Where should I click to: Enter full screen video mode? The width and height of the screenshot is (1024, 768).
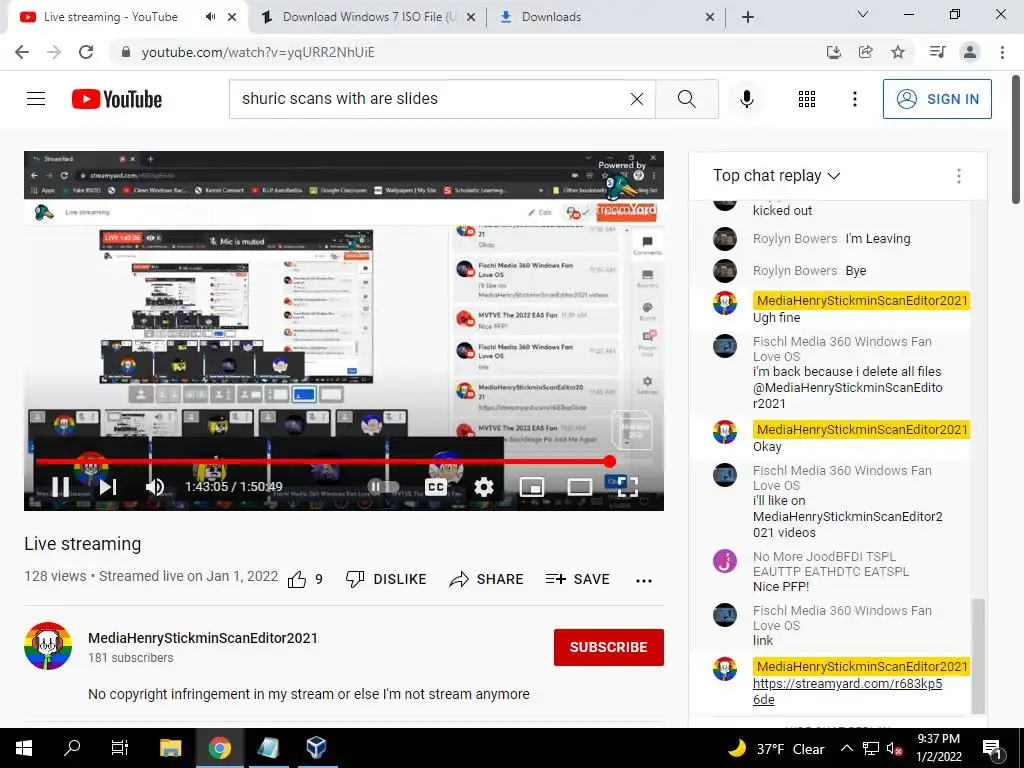click(627, 487)
